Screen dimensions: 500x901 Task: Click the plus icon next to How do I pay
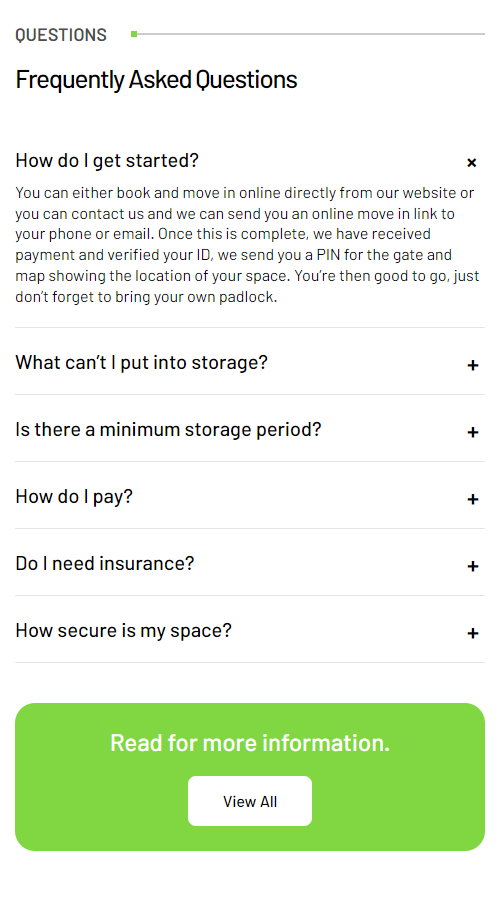pyautogui.click(x=472, y=499)
